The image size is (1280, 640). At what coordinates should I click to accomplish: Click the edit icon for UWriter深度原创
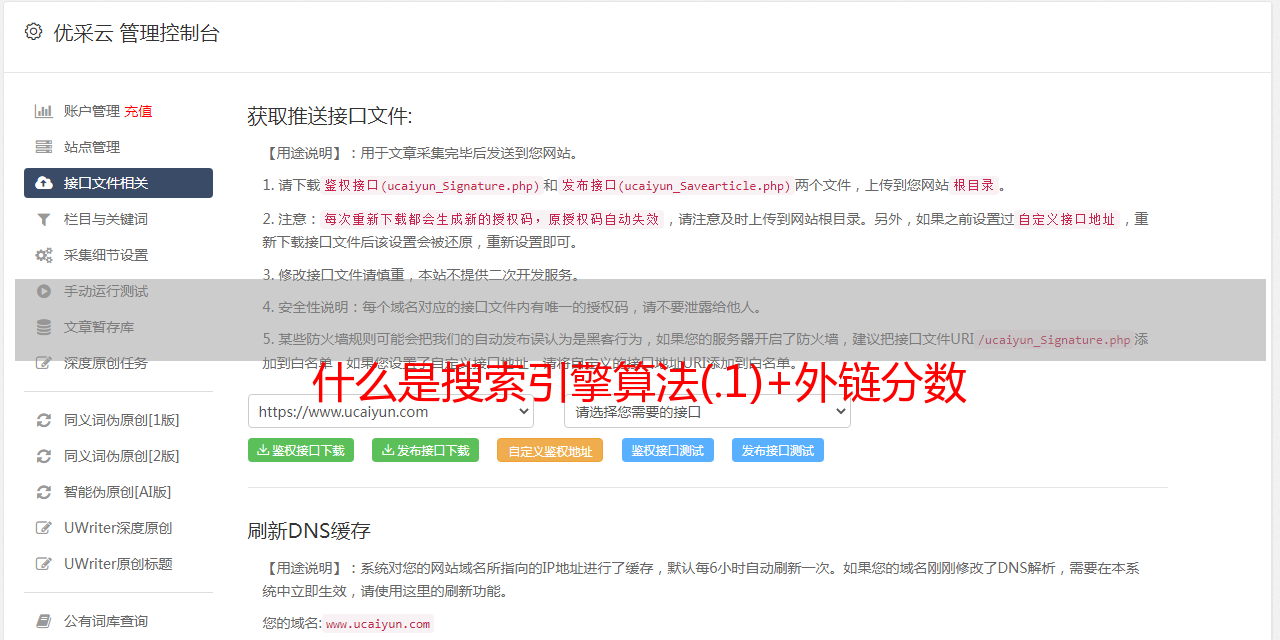pos(44,528)
